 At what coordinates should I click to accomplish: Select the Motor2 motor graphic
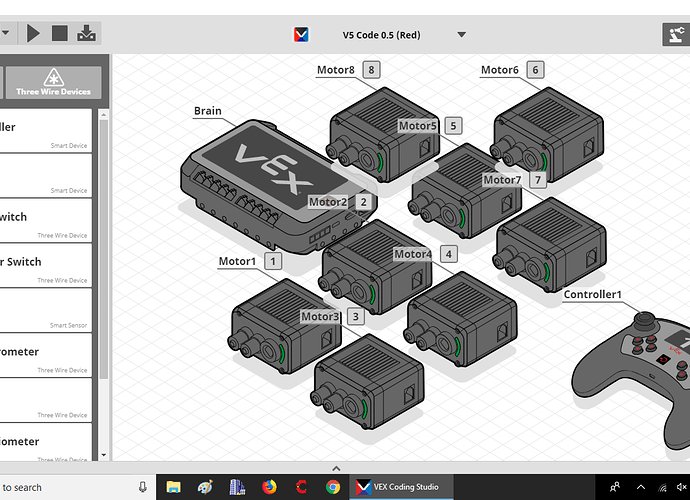[376, 267]
